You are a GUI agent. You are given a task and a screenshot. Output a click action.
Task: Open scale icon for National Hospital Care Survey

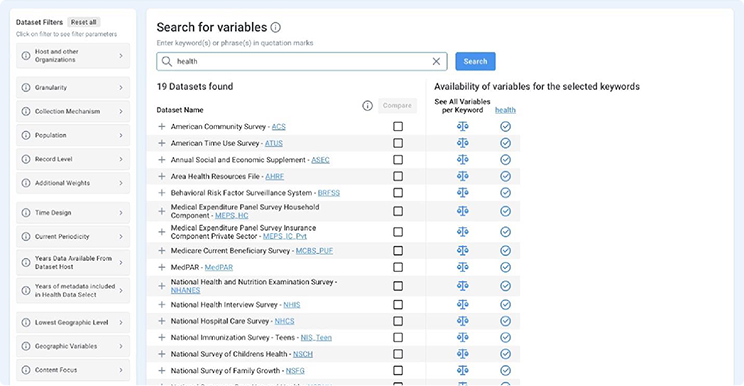463,321
